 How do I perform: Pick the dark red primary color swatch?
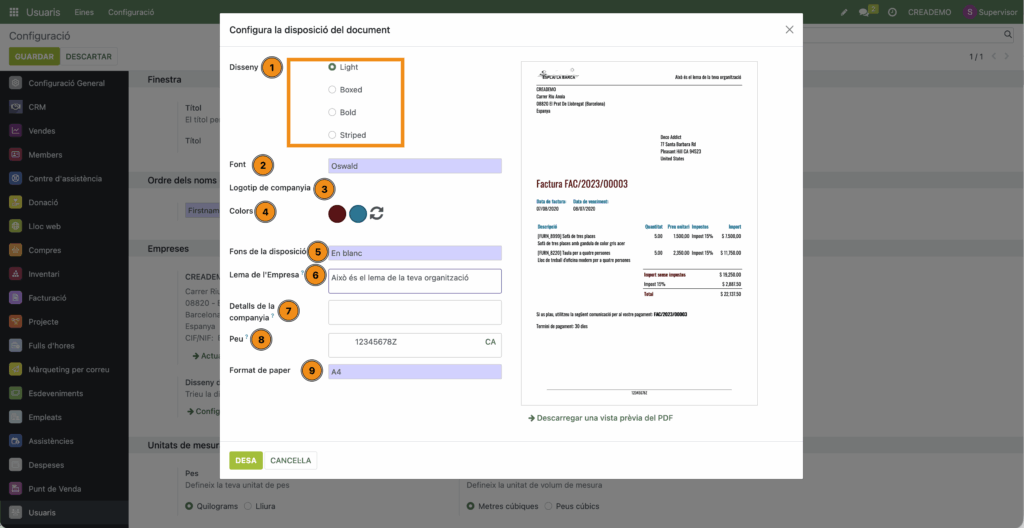click(337, 213)
